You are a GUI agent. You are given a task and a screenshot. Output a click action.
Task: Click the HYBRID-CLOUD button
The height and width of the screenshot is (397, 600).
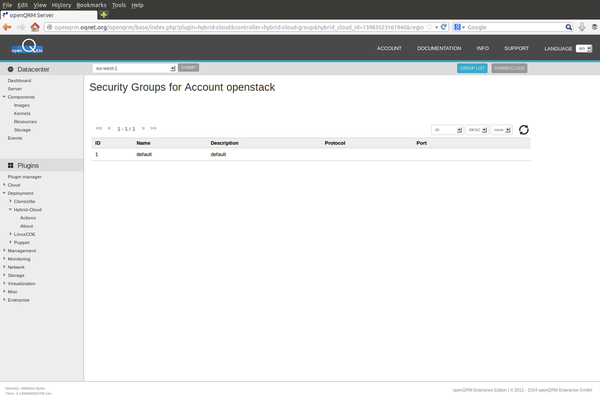tap(509, 68)
